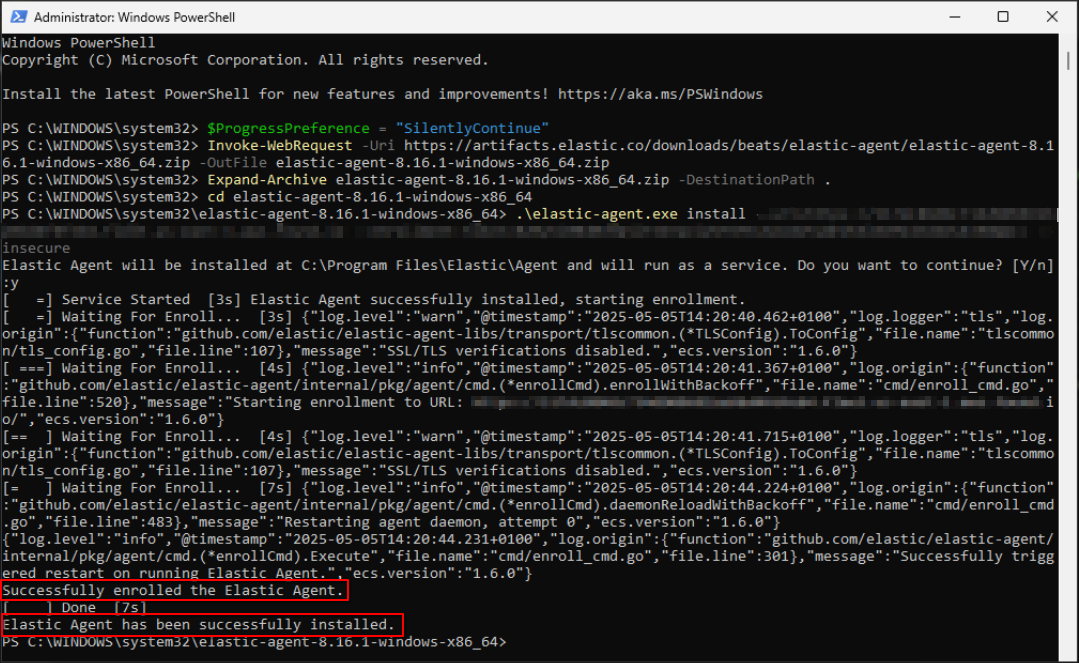
Task: Click the scrollbar up arrow
Action: click(1069, 43)
